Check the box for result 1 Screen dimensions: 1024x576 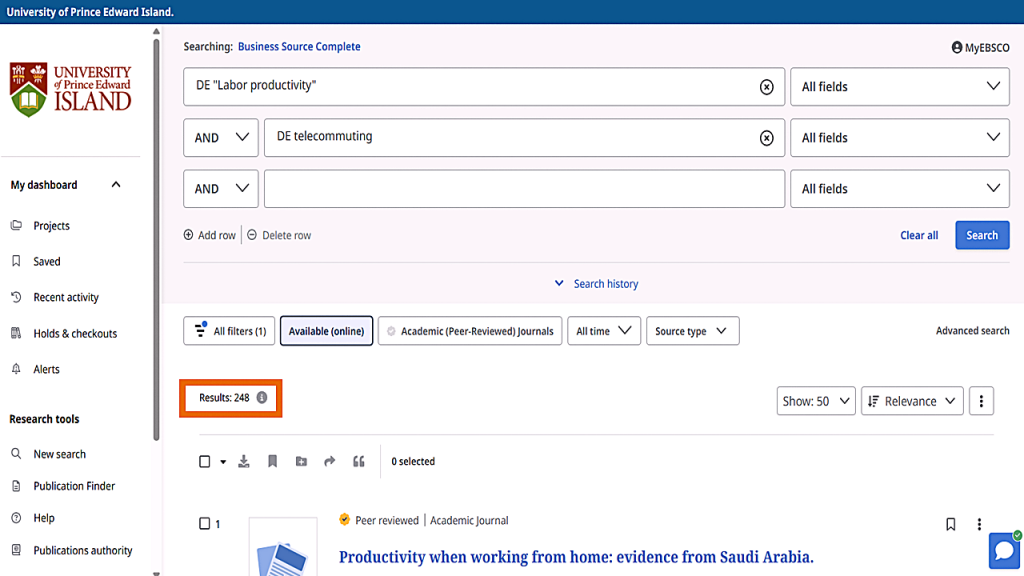point(205,523)
